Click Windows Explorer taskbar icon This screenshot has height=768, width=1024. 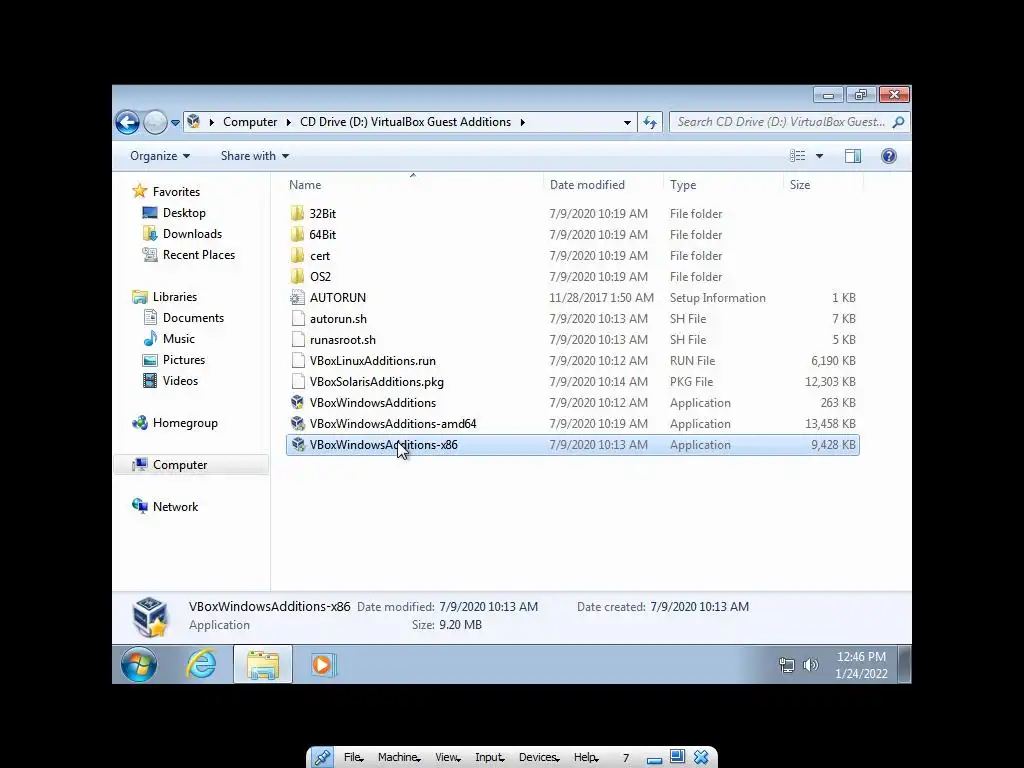click(x=263, y=665)
